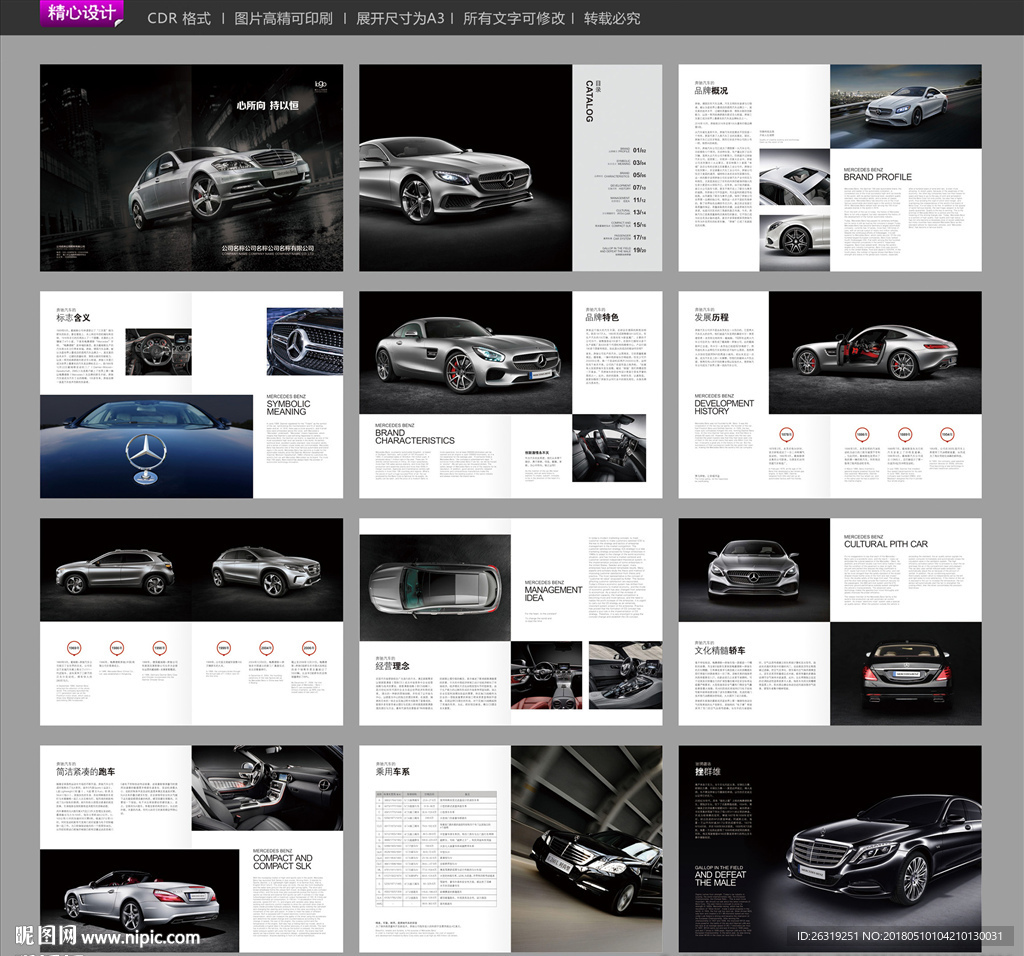Click the 'BRAND CHARACTERISTICS' heading
The height and width of the screenshot is (956, 1024).
pos(415,436)
